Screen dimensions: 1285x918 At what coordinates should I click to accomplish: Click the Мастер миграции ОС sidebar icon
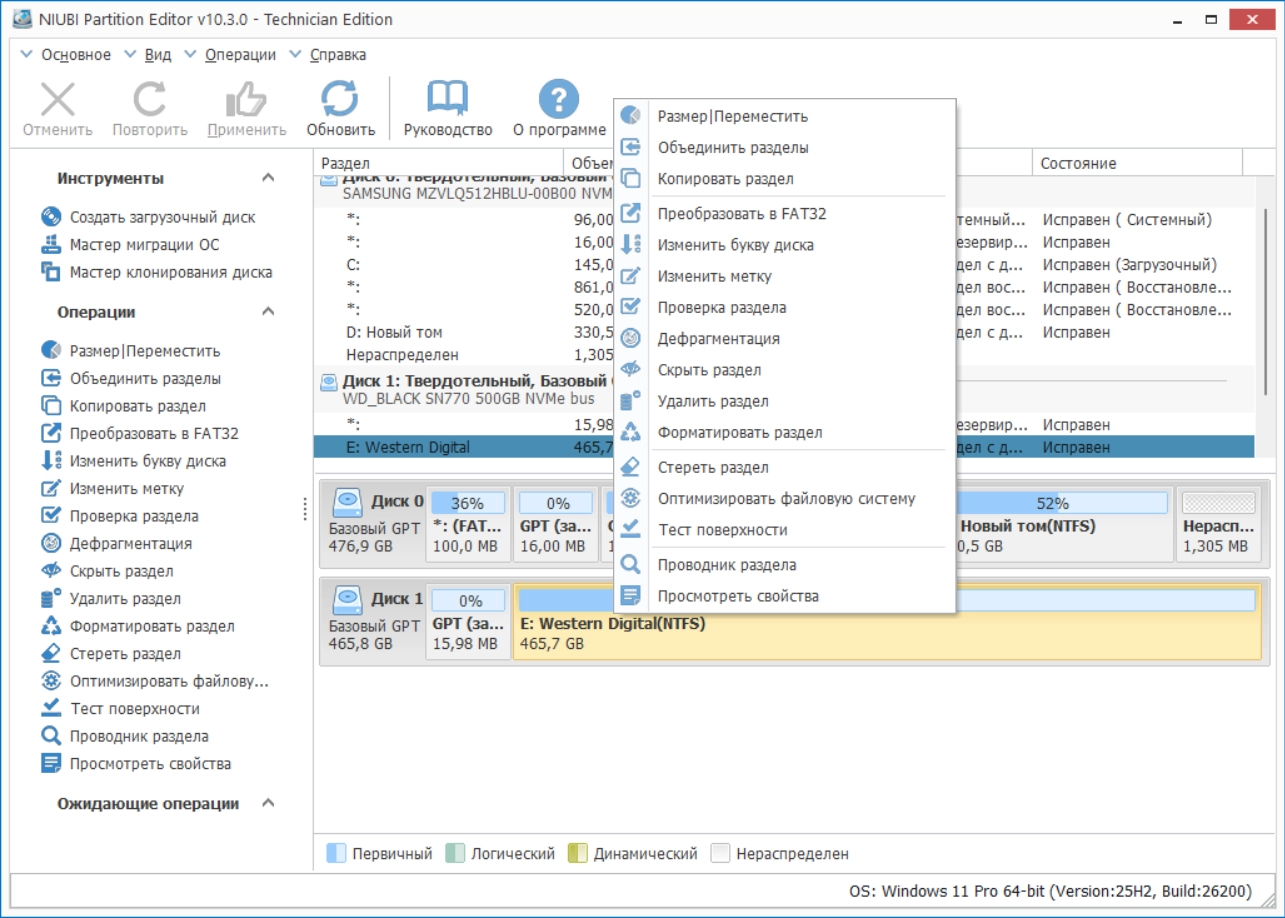click(51, 245)
